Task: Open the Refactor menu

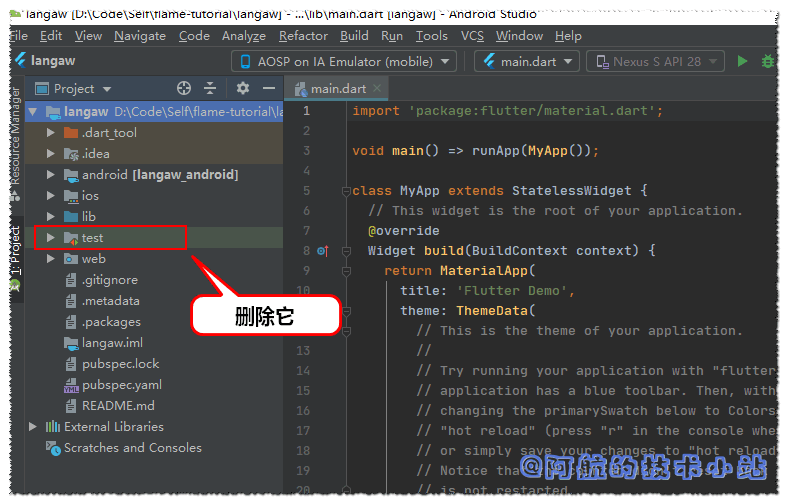Action: pos(303,35)
